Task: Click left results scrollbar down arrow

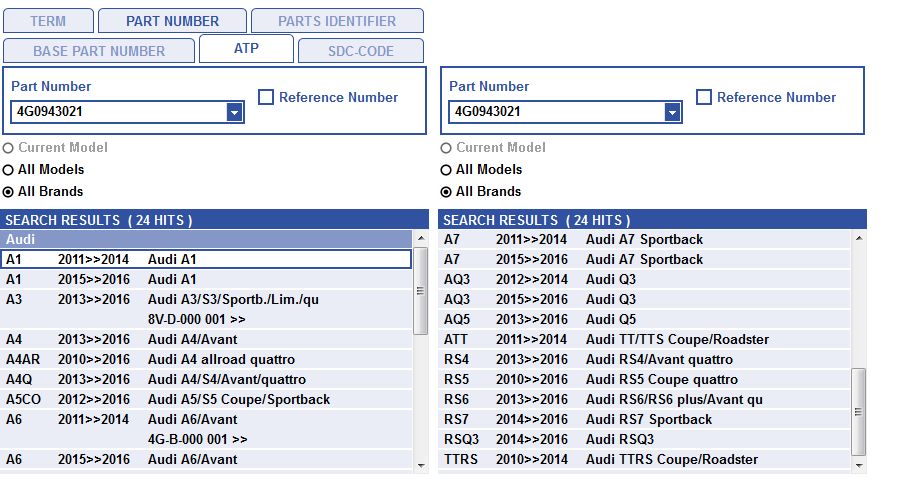Action: tap(421, 466)
